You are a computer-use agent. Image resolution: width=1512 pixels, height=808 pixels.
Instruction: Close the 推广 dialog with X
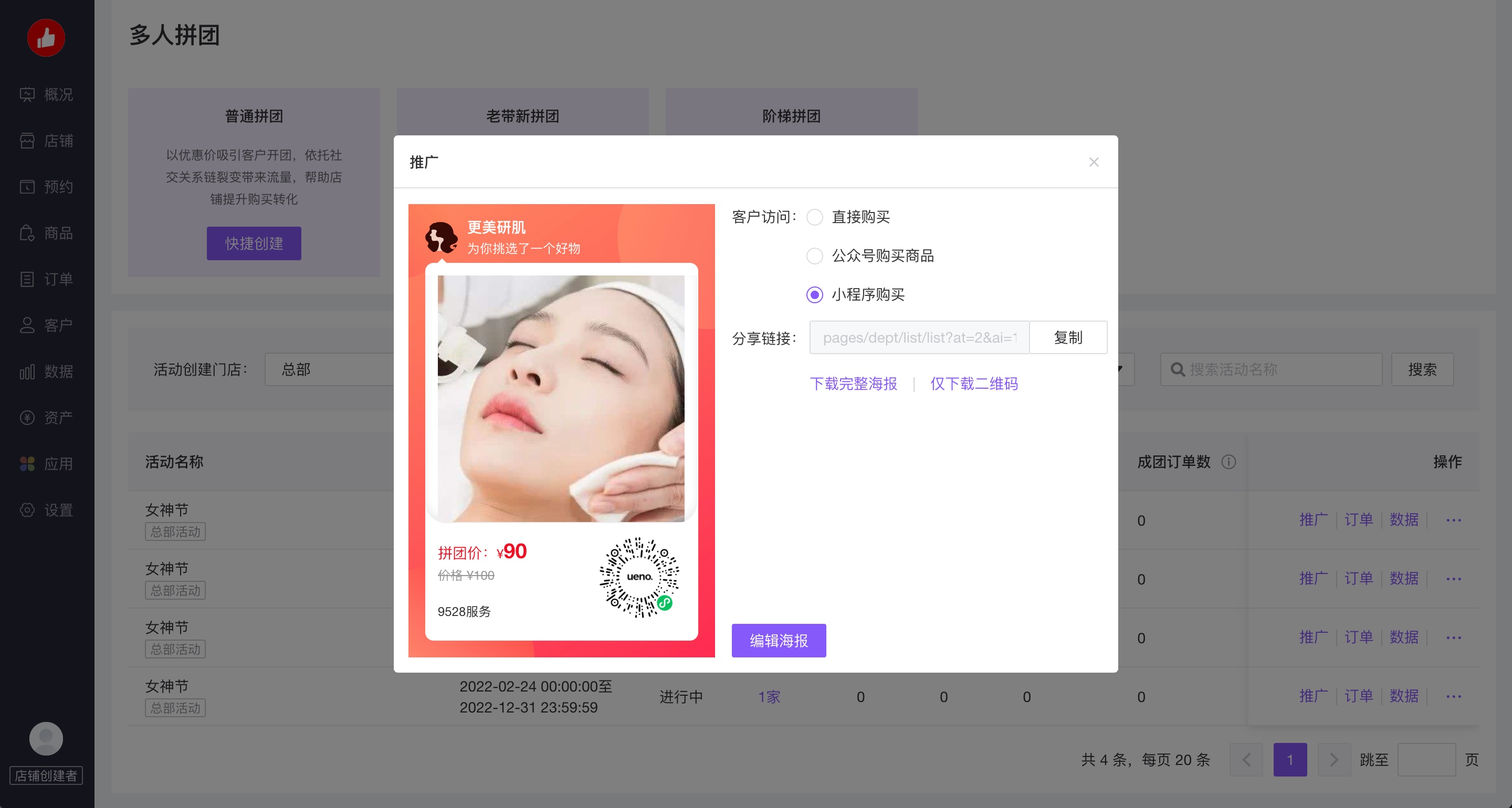click(x=1094, y=162)
